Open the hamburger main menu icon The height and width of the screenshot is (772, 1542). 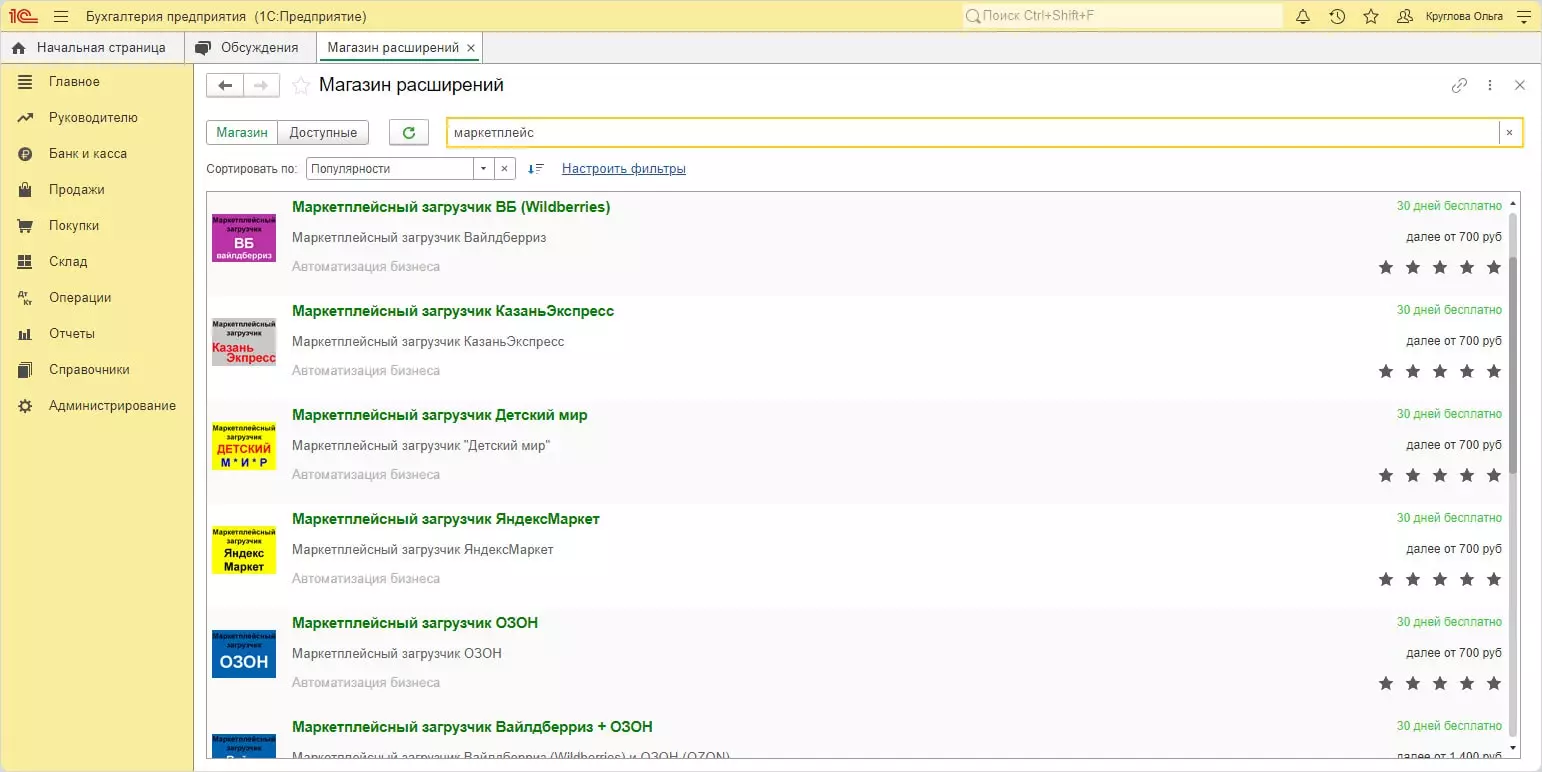coord(61,16)
